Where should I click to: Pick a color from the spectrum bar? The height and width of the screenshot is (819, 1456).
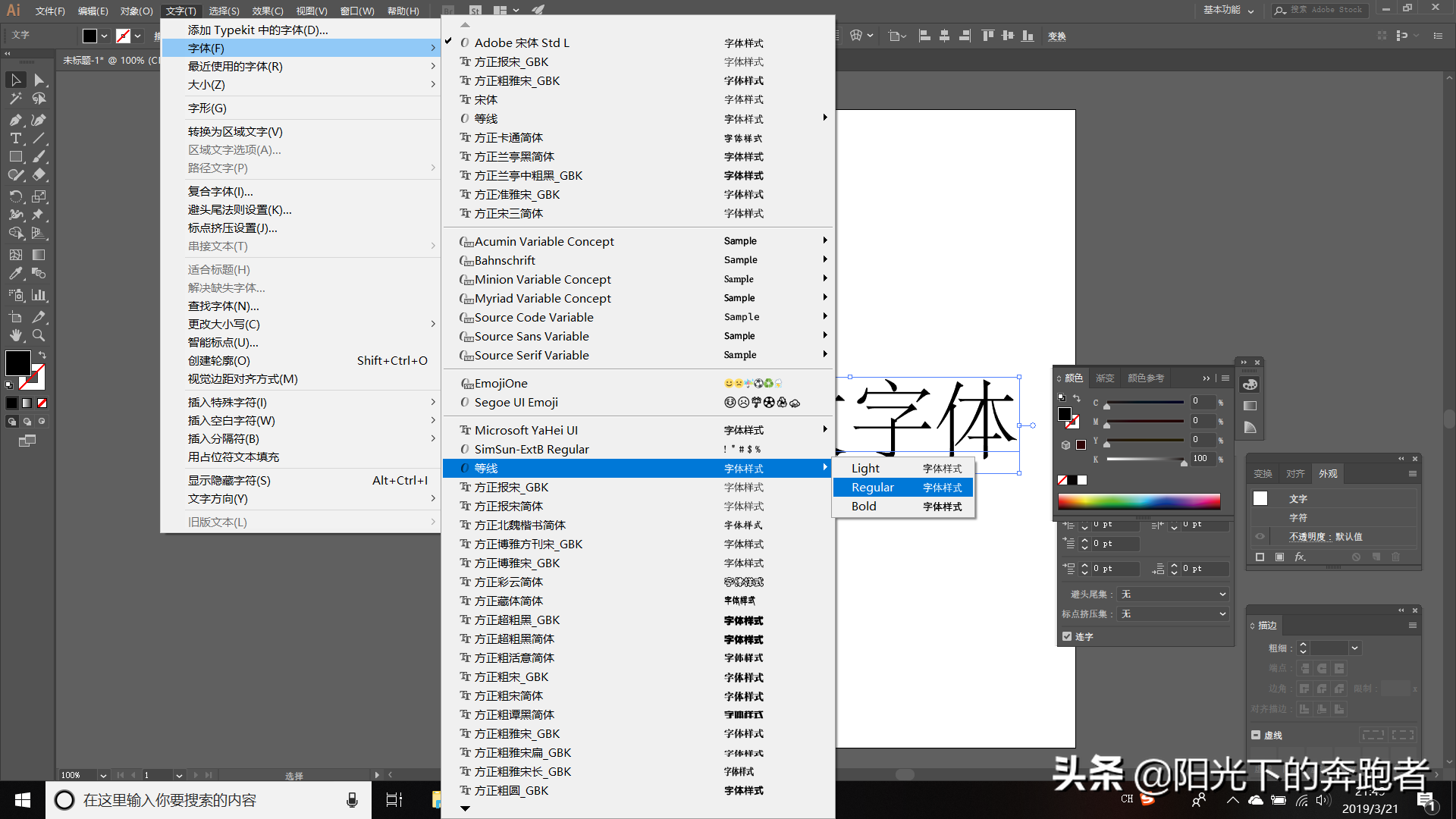[1139, 501]
